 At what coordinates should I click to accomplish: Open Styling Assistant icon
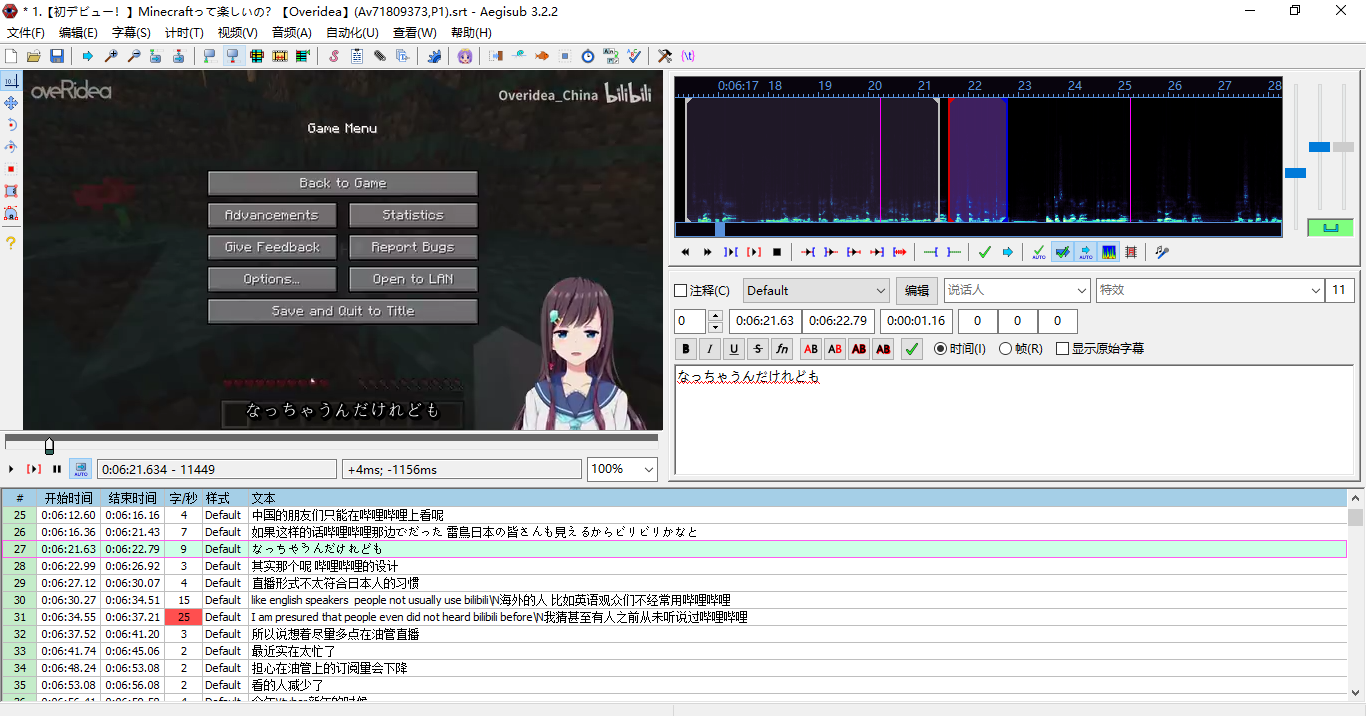(519, 56)
